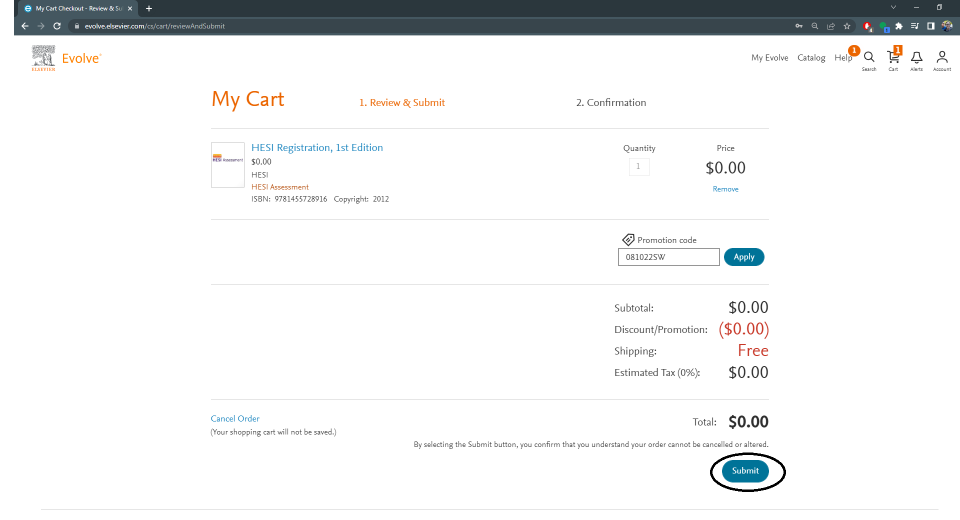960x520 pixels.
Task: Open the Extensions puzzle icon
Action: (899, 26)
